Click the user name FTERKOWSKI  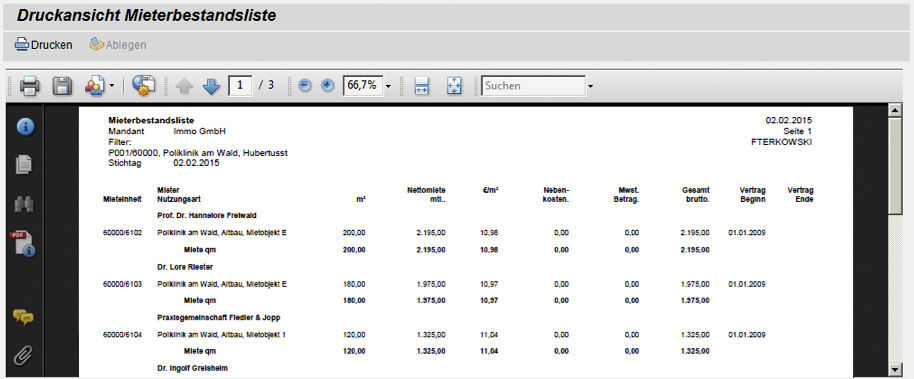782,142
